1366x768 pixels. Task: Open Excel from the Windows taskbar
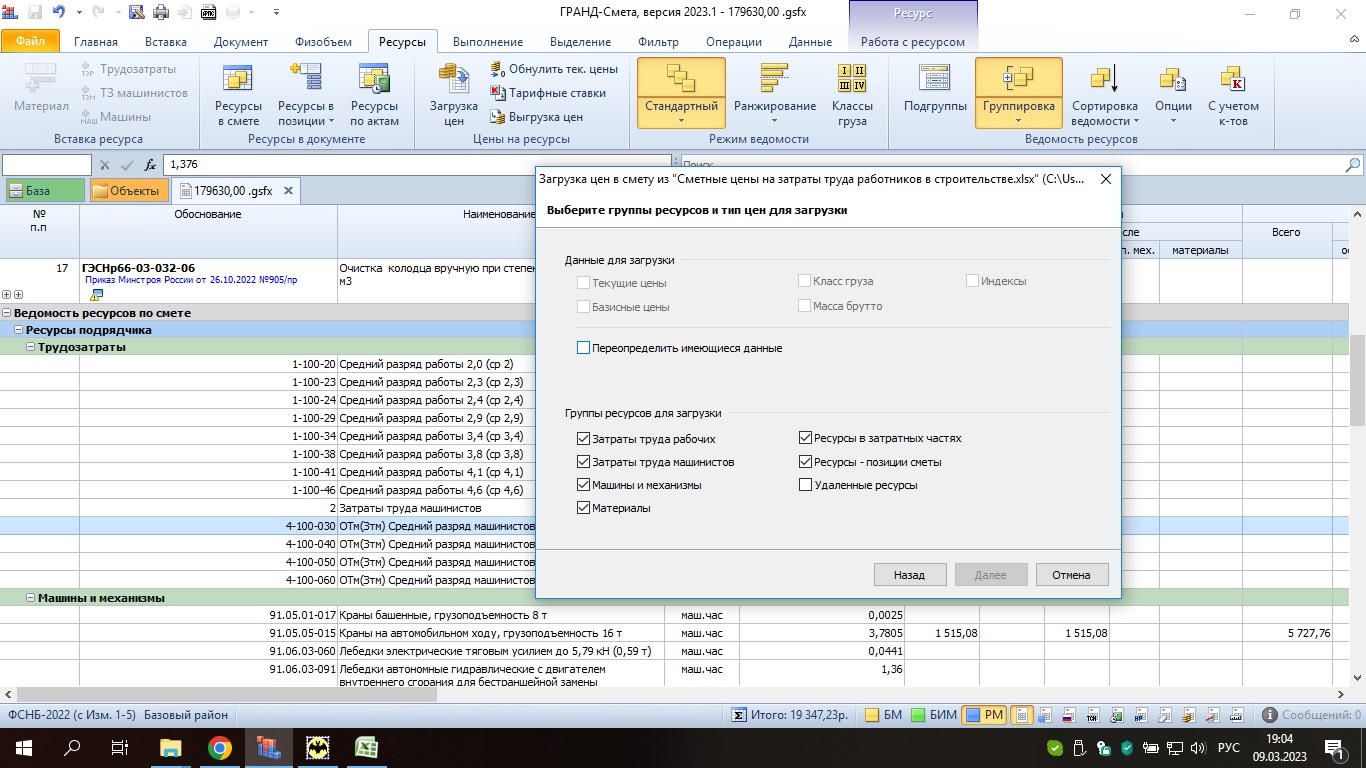[365, 747]
